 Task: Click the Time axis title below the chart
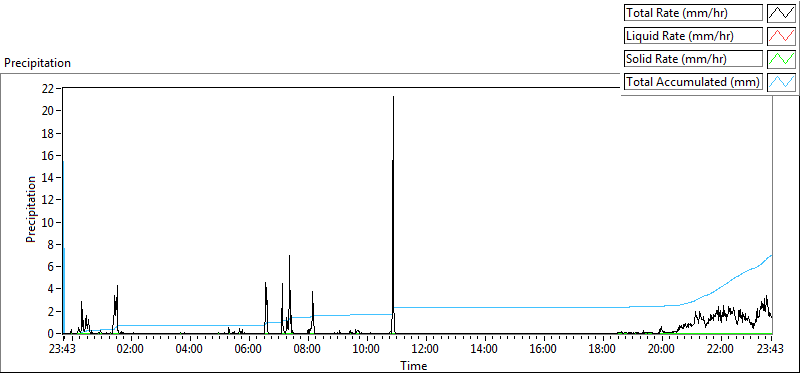coord(413,365)
